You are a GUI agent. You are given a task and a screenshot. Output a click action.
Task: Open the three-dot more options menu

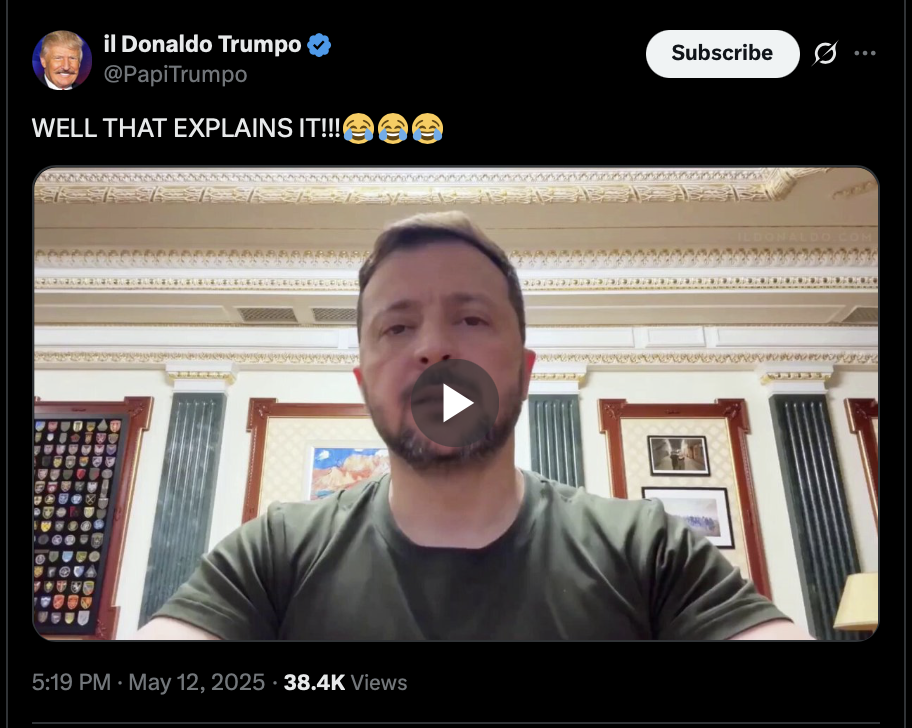(x=865, y=53)
